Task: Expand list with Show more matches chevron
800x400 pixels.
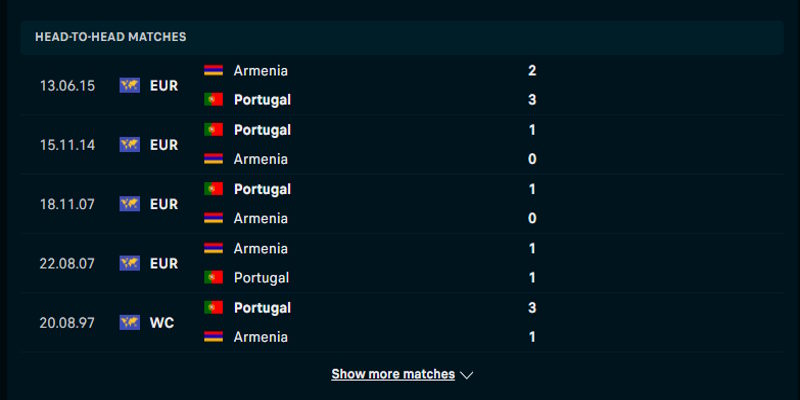Action: coord(466,375)
